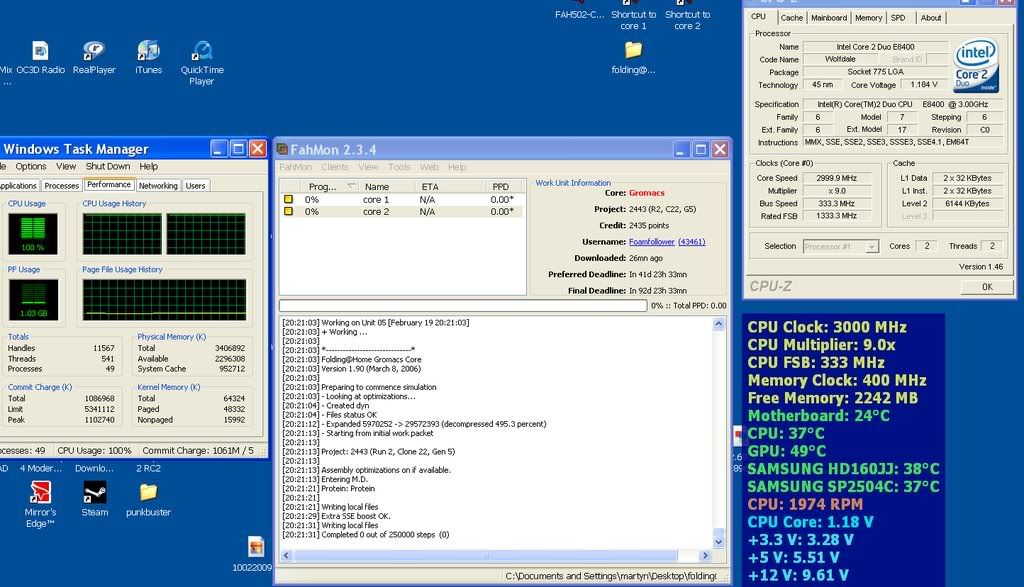Open the Help menu in Task Manager
Image resolution: width=1024 pixels, height=587 pixels.
[x=148, y=167]
